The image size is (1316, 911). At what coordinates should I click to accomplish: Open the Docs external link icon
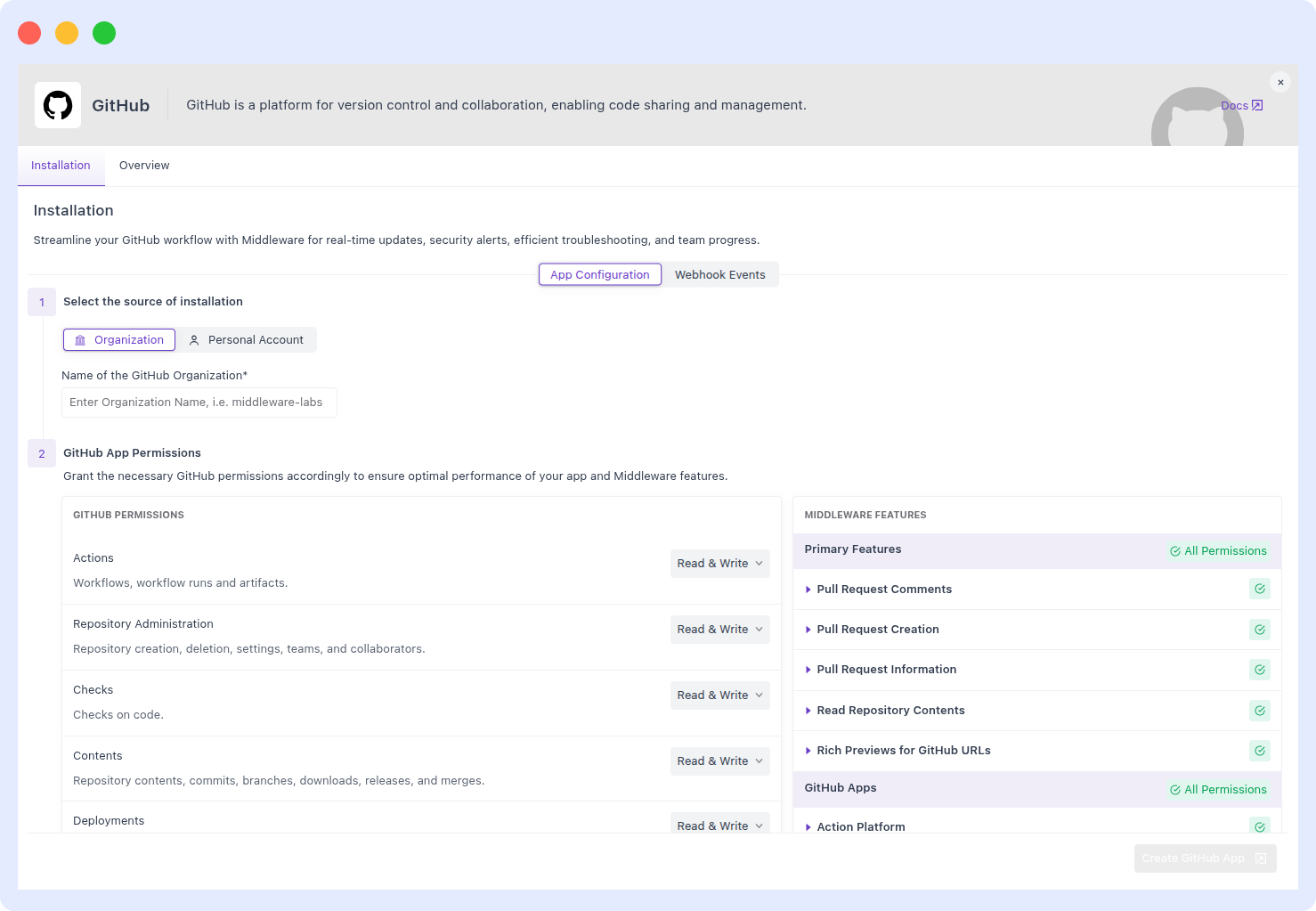[x=1256, y=105]
